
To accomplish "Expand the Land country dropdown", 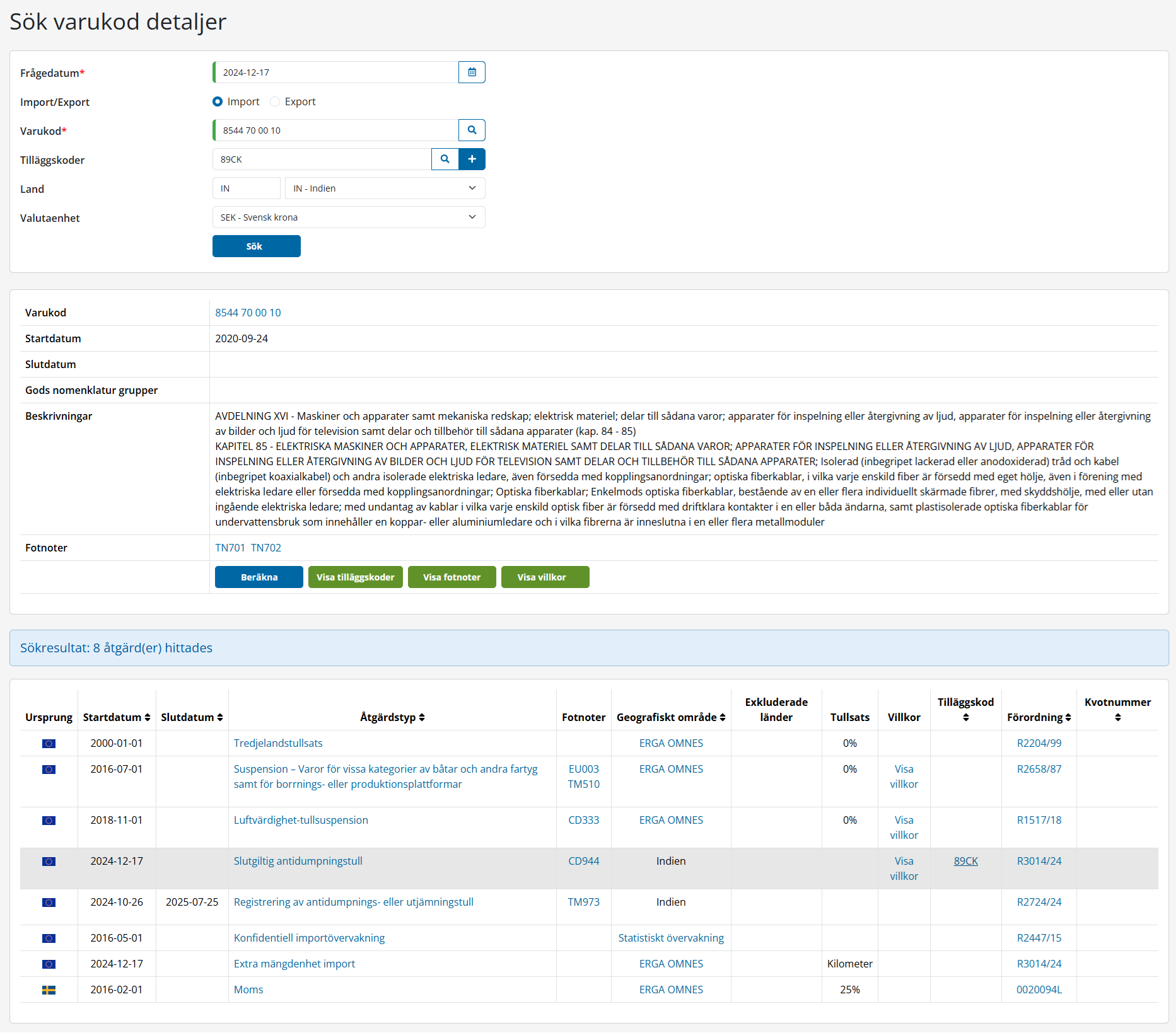I will [385, 188].
